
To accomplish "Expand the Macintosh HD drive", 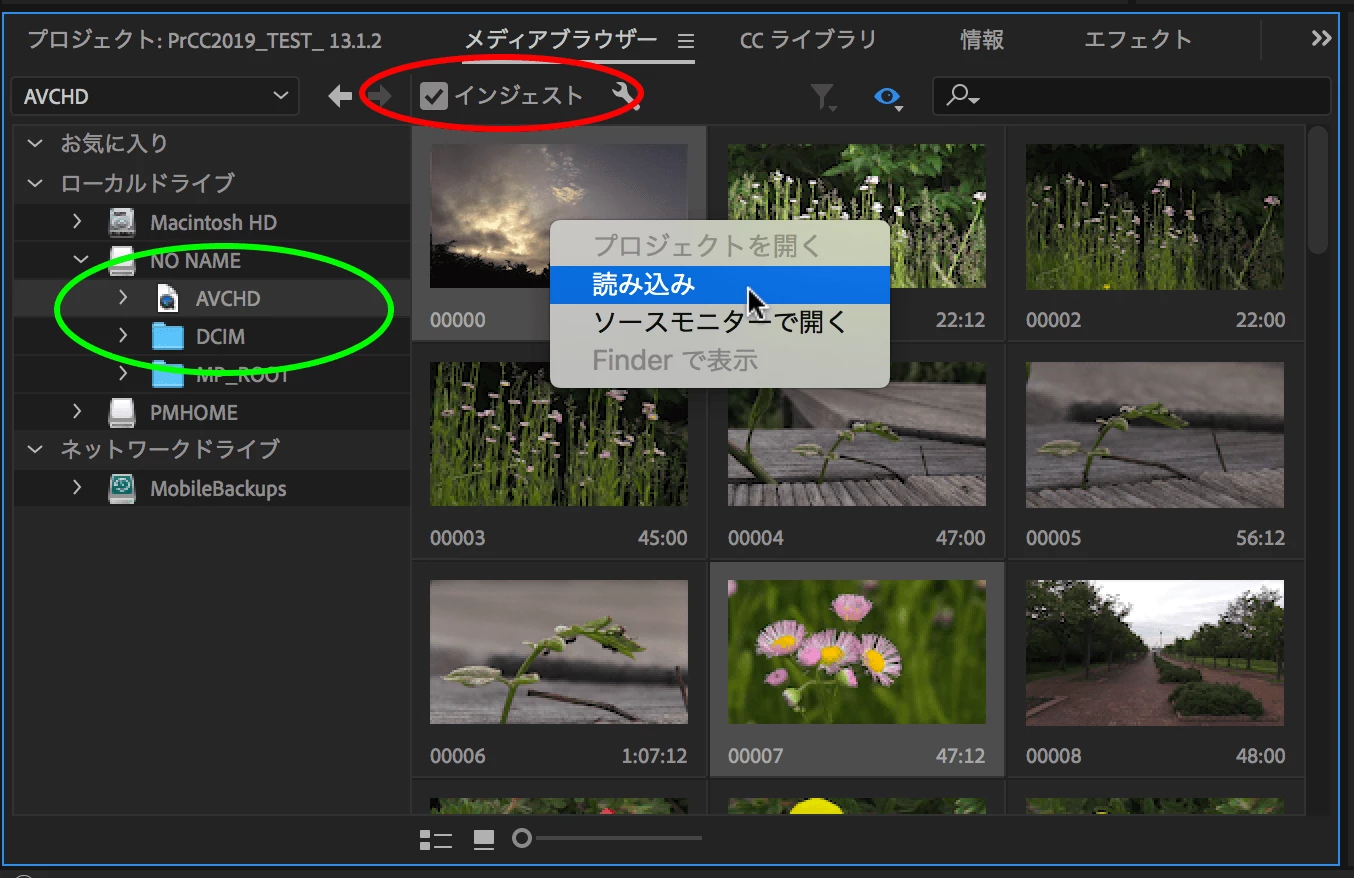I will point(77,222).
